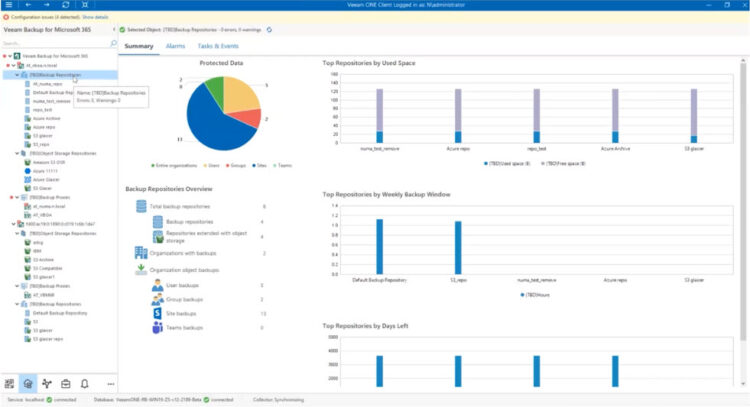Collapse the highlighted Backup Repositories node
The width and height of the screenshot is (750, 407).
pyautogui.click(x=17, y=75)
